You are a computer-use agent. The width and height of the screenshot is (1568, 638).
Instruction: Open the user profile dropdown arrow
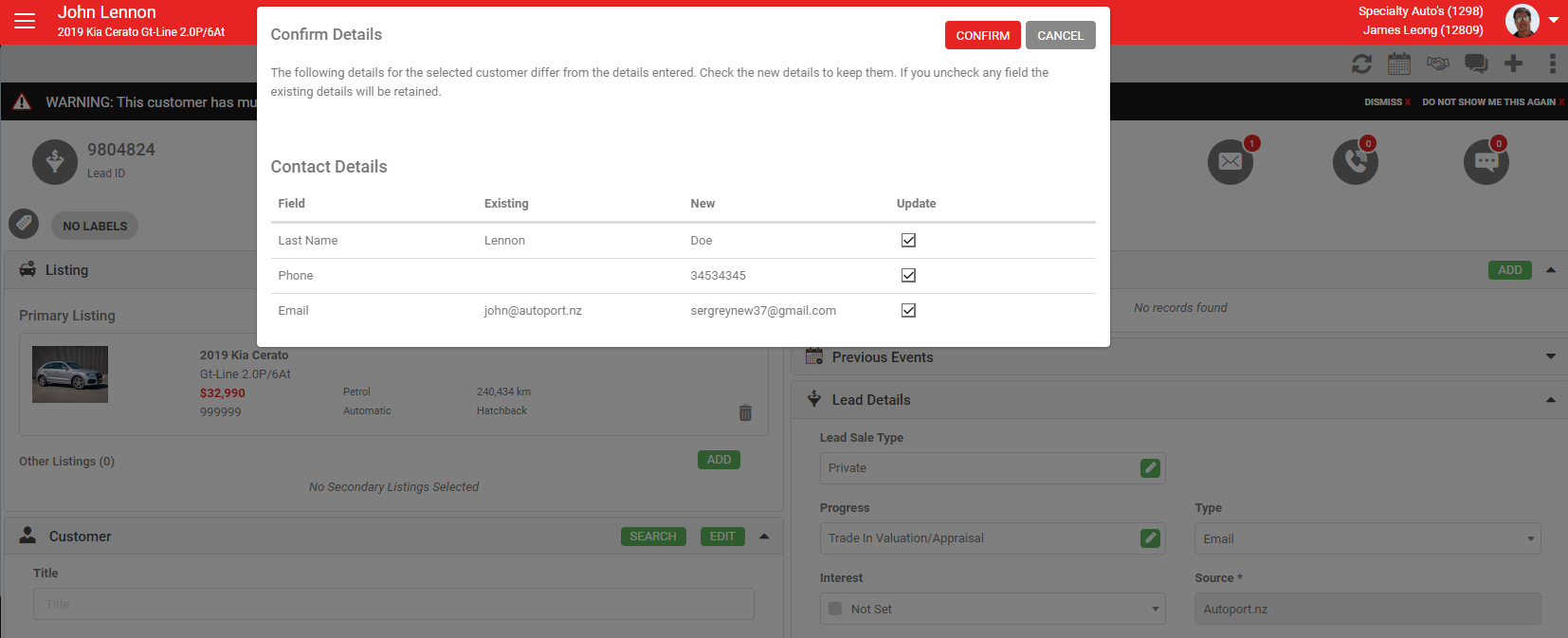click(x=1553, y=20)
